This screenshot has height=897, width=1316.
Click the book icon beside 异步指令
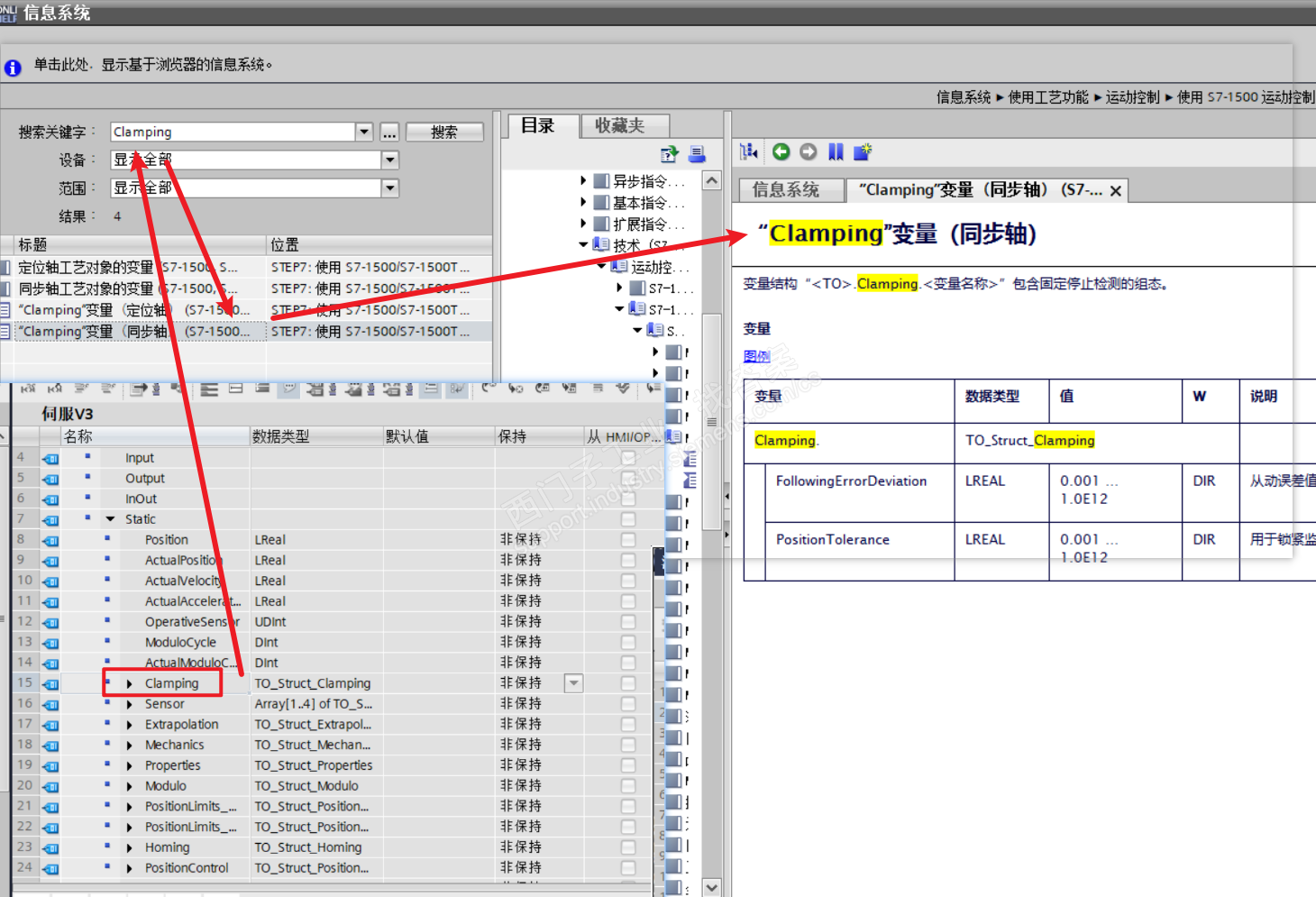point(601,181)
